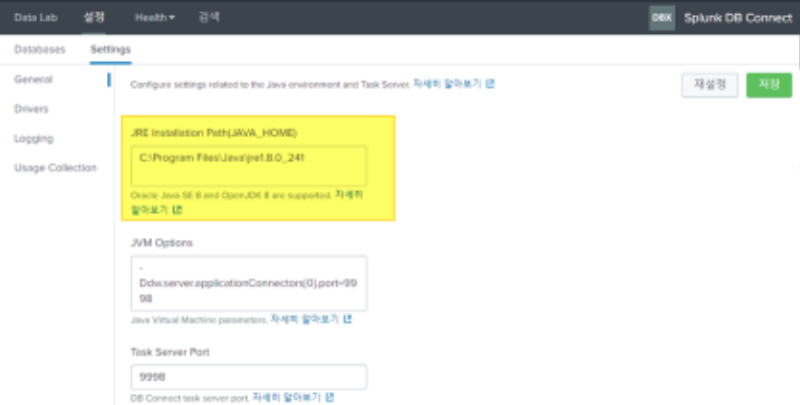The image size is (800, 405).
Task: Click the JRE Installation Path field
Action: [248, 165]
